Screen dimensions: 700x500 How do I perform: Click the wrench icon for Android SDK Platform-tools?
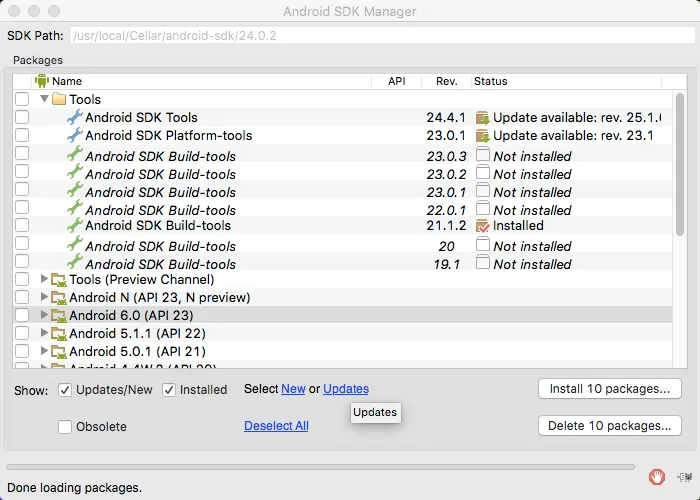pos(75,135)
